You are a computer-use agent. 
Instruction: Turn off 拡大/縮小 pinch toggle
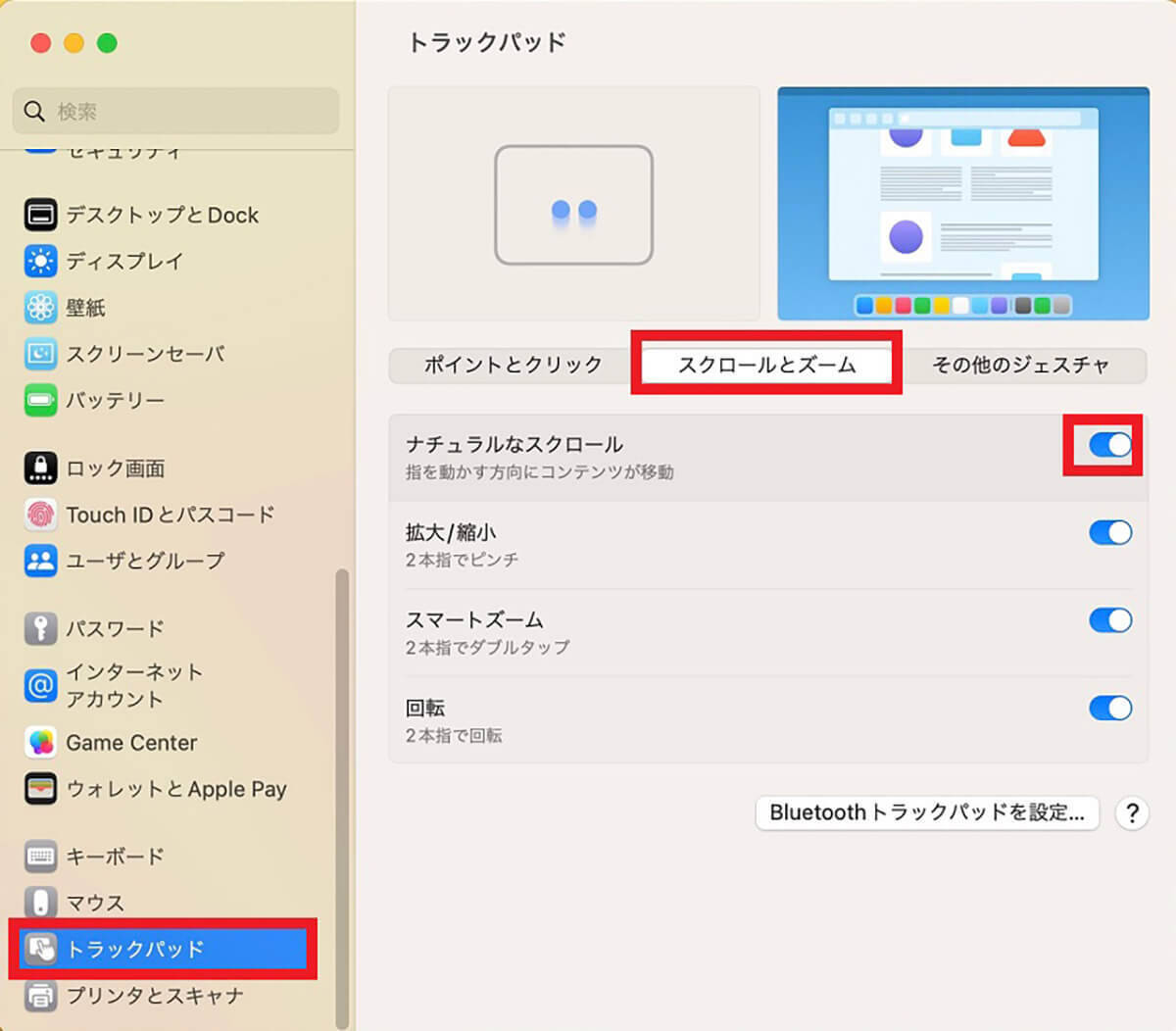1110,532
